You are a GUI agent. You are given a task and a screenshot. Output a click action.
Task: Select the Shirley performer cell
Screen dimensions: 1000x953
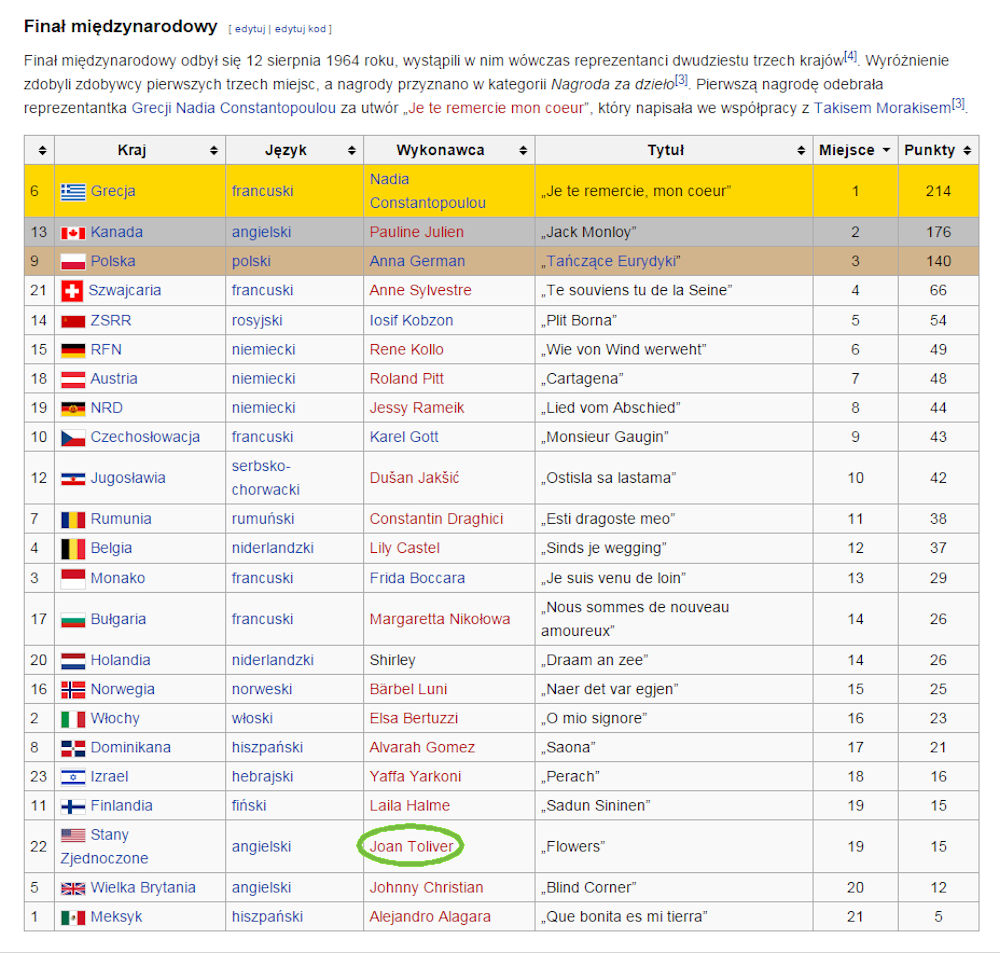(449, 661)
